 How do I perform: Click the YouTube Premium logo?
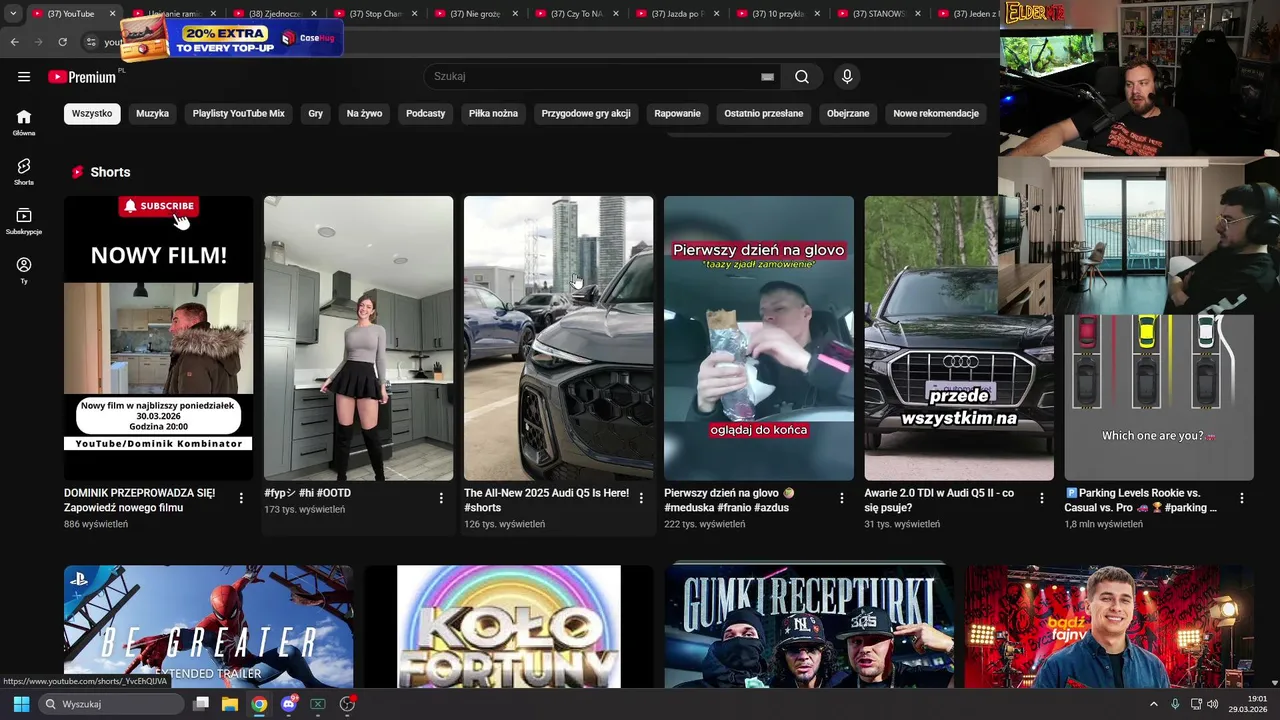[x=84, y=77]
